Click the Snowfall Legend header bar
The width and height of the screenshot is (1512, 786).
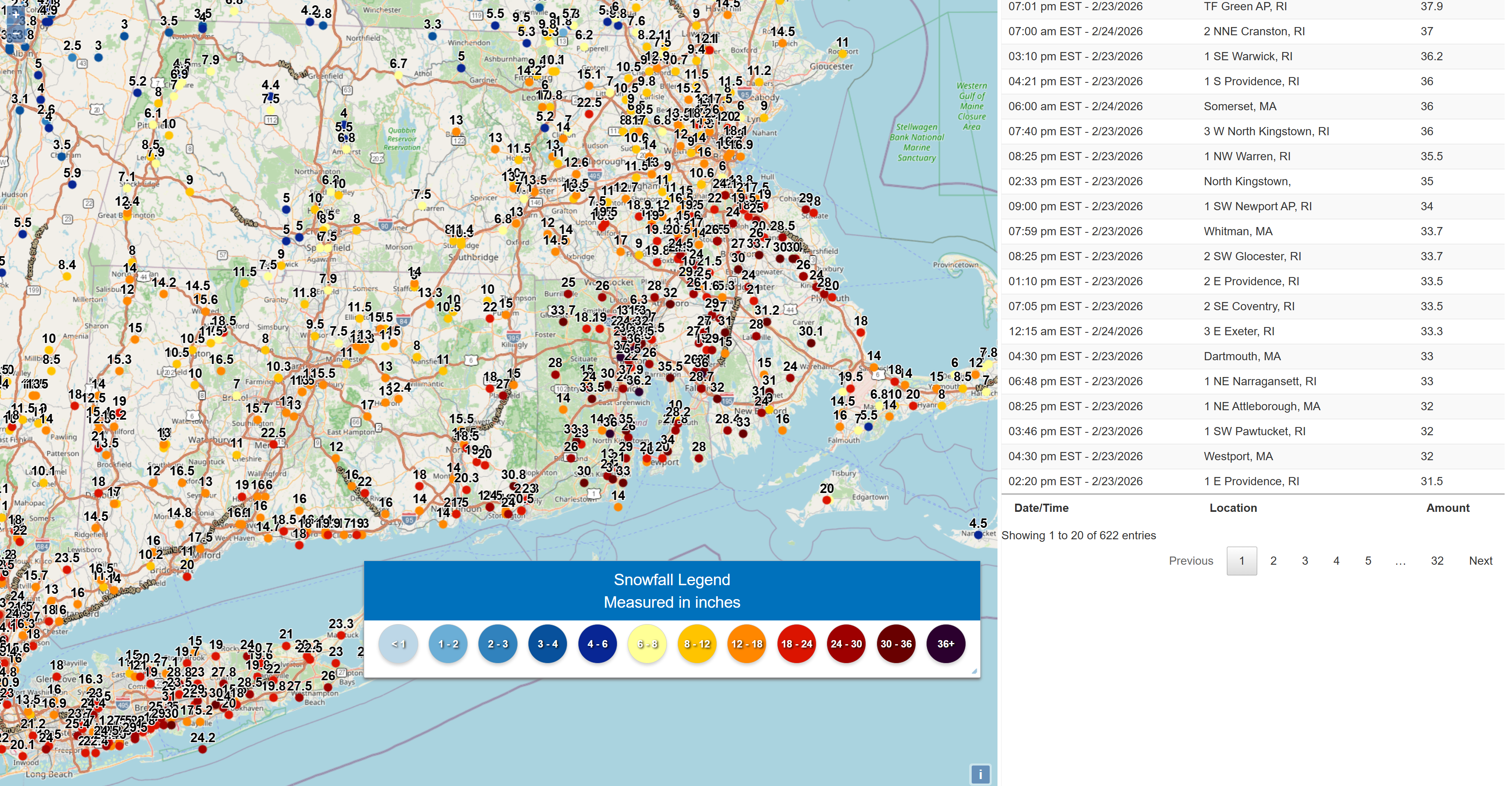click(x=671, y=591)
